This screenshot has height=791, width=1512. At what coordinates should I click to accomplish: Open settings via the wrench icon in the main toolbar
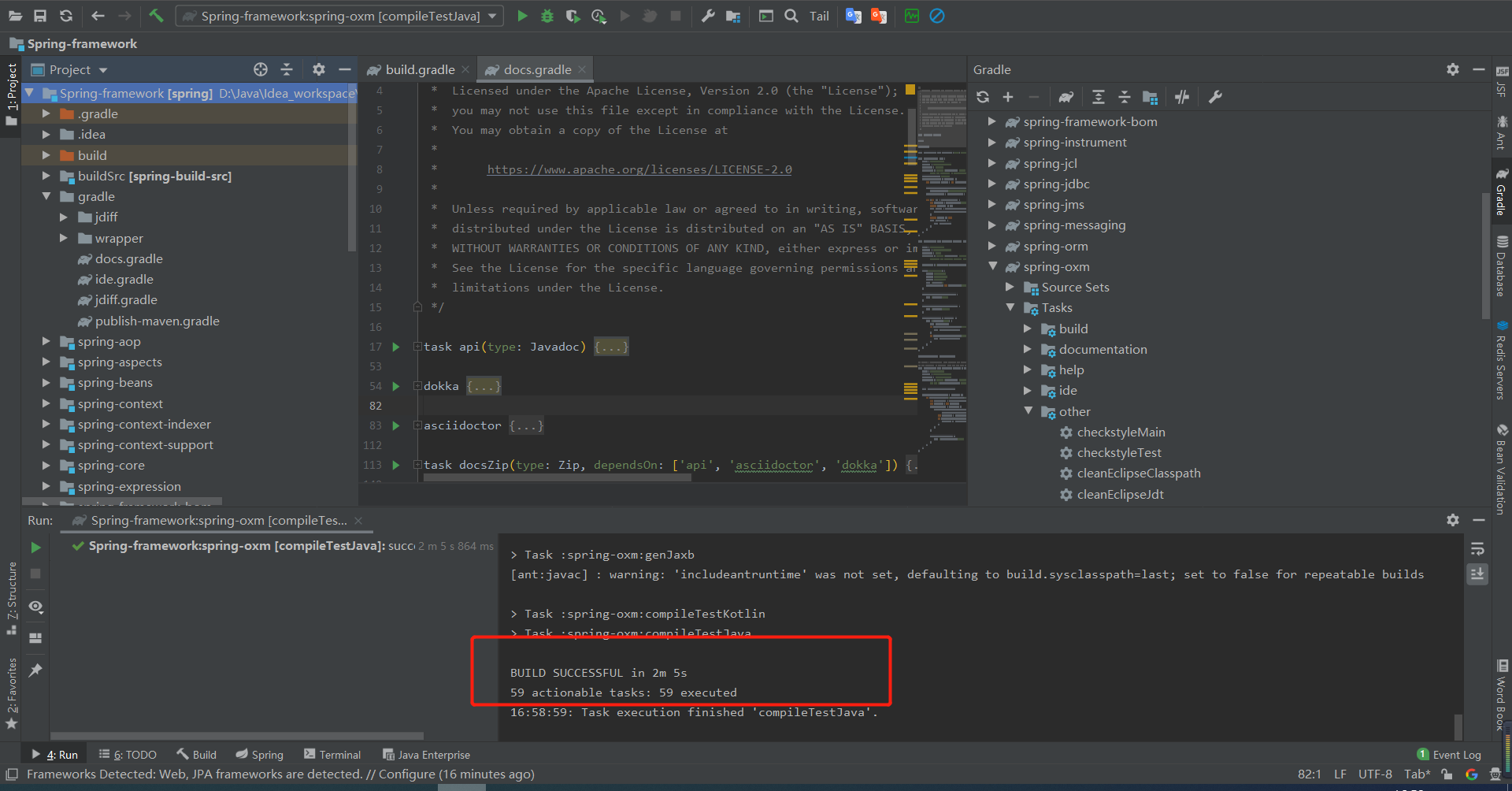[708, 16]
